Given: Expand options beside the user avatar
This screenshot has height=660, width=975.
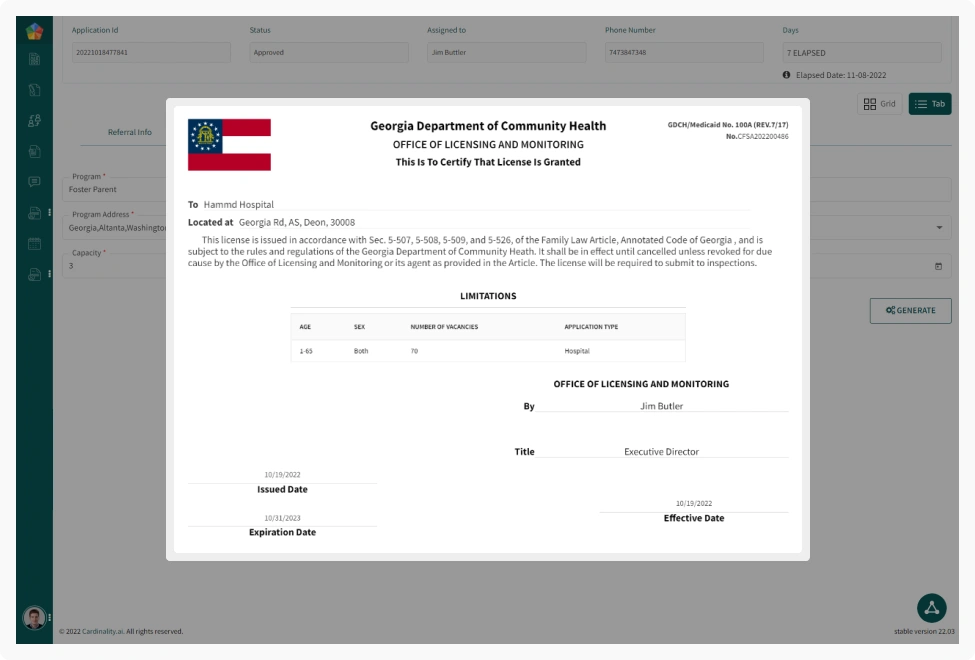Looking at the screenshot, I should click(x=49, y=618).
